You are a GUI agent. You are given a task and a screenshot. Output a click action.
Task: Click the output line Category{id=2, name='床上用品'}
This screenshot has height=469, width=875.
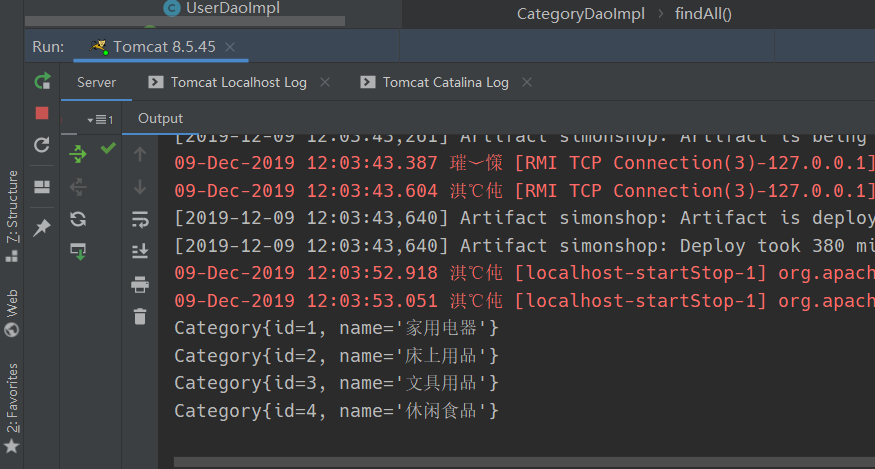click(x=336, y=356)
